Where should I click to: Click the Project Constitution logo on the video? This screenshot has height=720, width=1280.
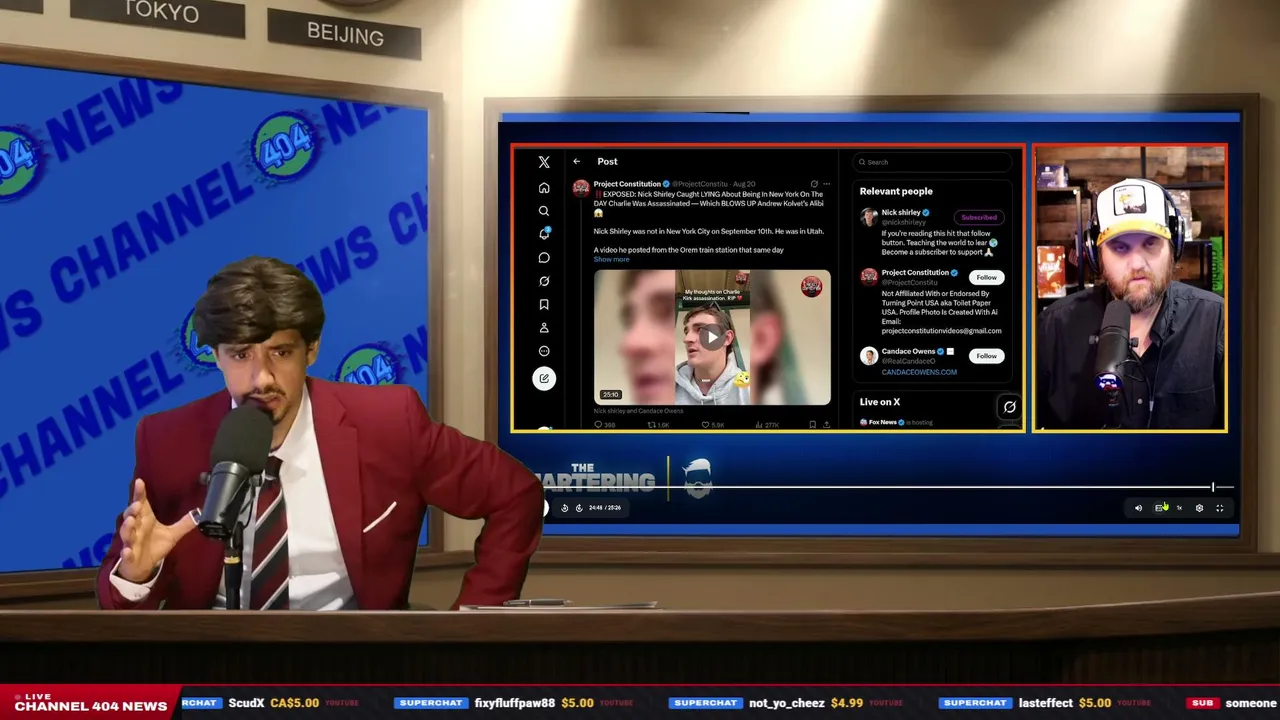point(811,287)
